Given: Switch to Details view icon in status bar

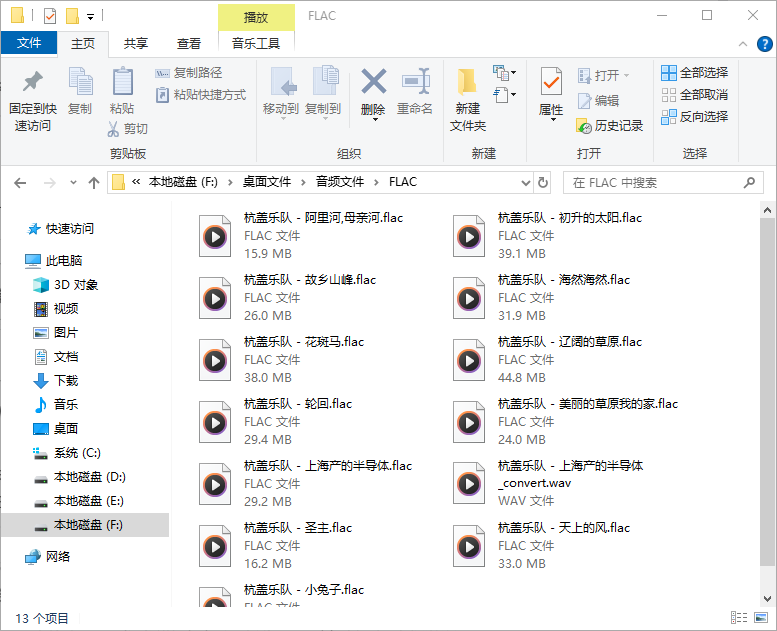Looking at the screenshot, I should (739, 617).
